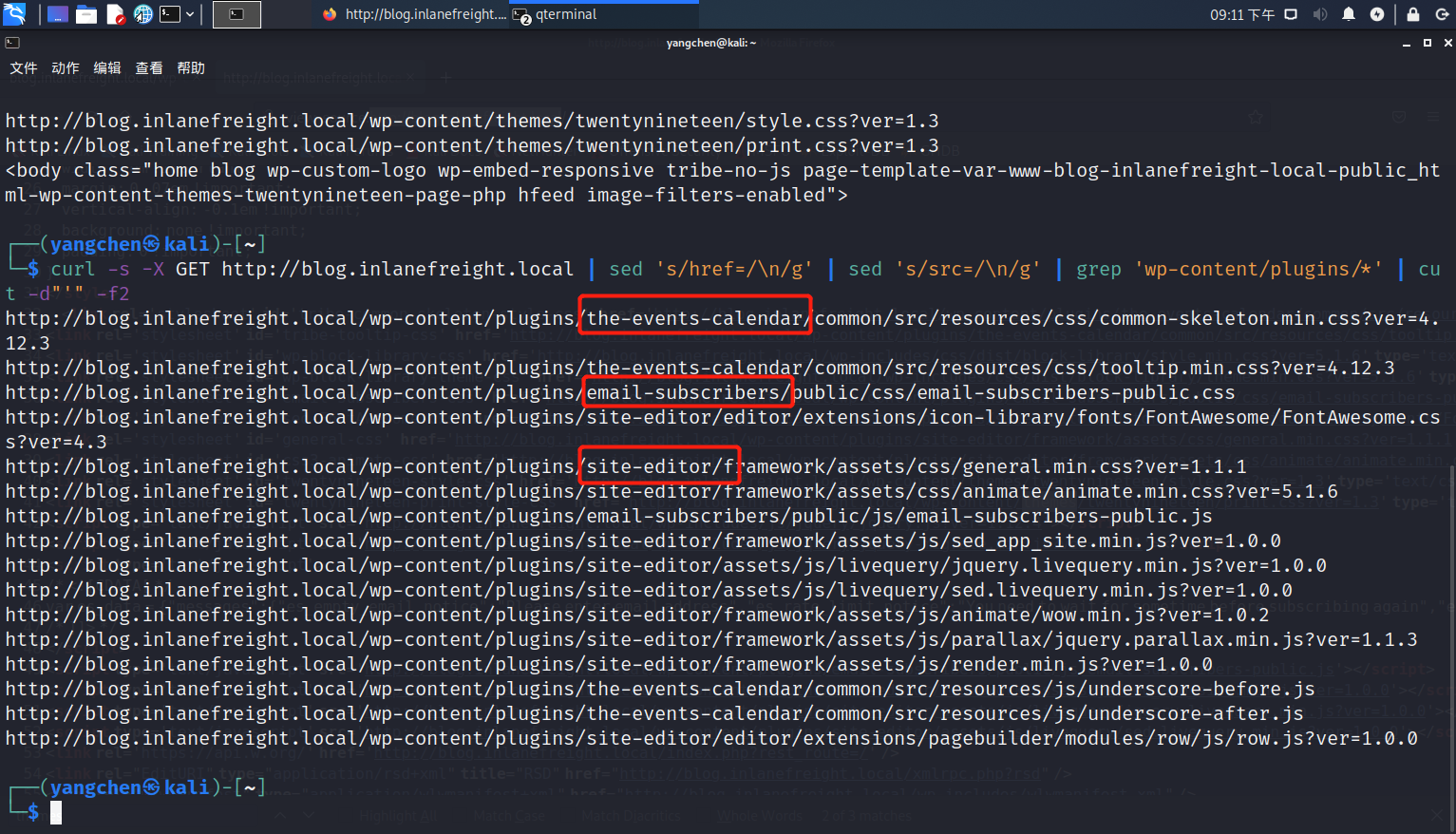
Task: Click the log out icon in panel
Action: tap(1442, 14)
